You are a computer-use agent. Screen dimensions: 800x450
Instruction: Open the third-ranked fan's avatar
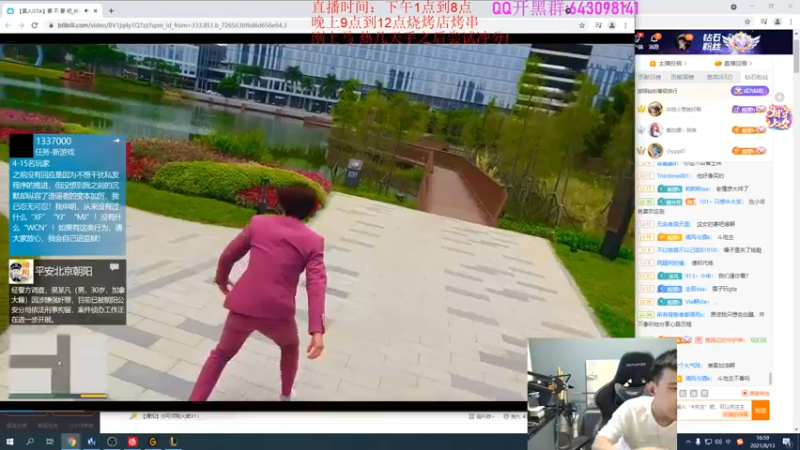click(655, 151)
